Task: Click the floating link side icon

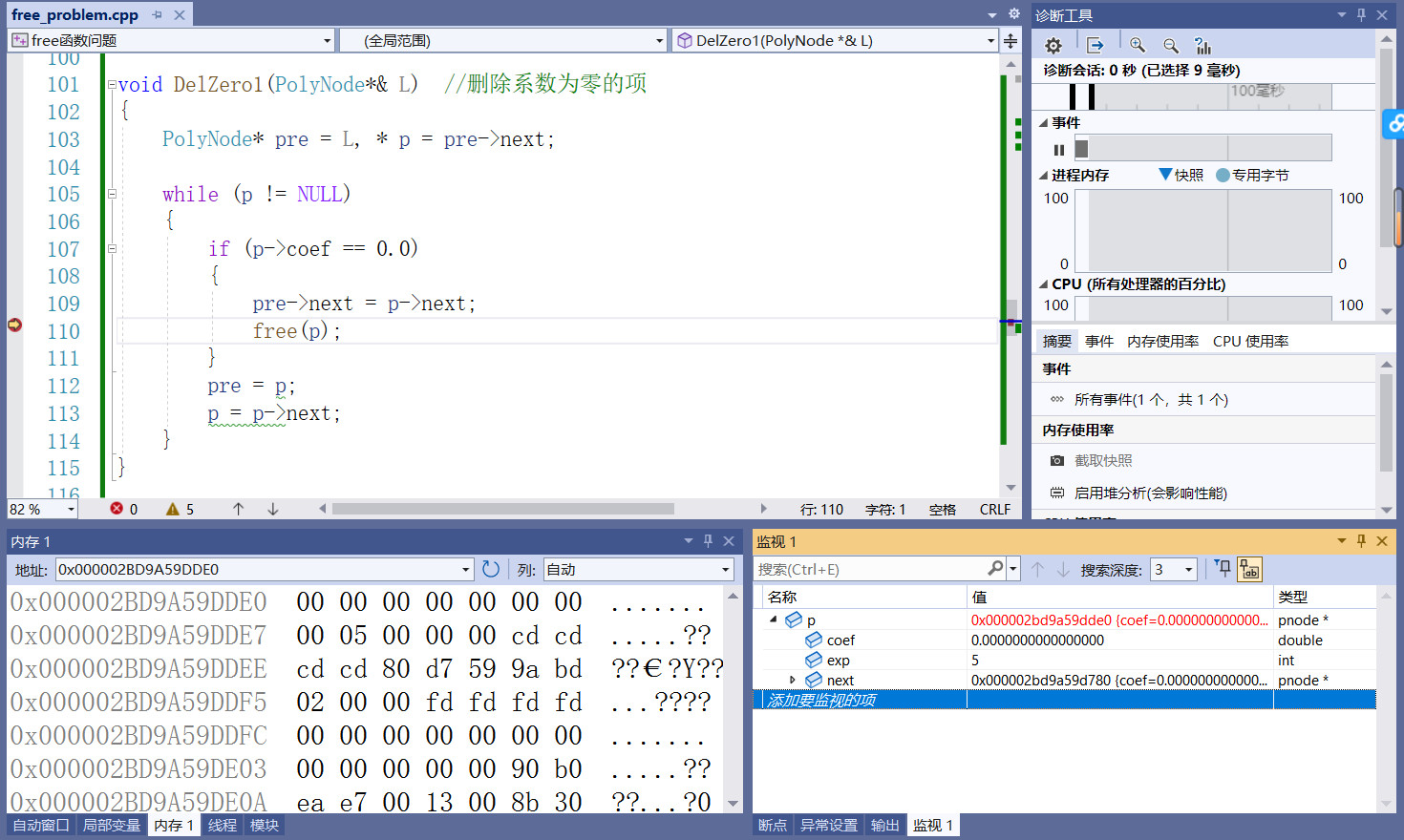Action: point(1395,123)
